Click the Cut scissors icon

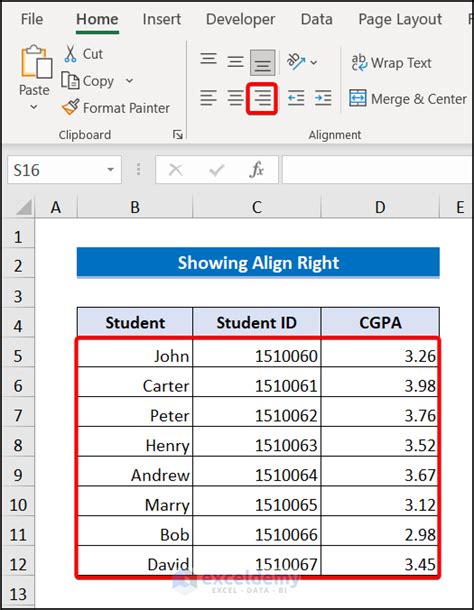pos(70,54)
